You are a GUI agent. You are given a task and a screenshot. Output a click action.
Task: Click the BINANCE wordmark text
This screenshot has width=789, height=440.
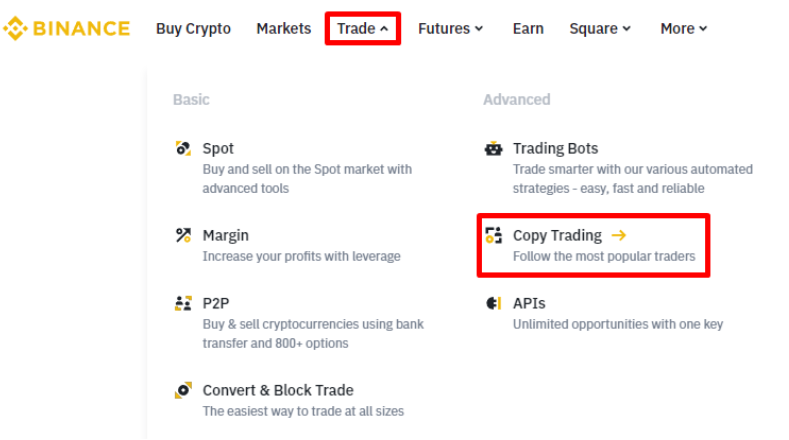point(81,28)
